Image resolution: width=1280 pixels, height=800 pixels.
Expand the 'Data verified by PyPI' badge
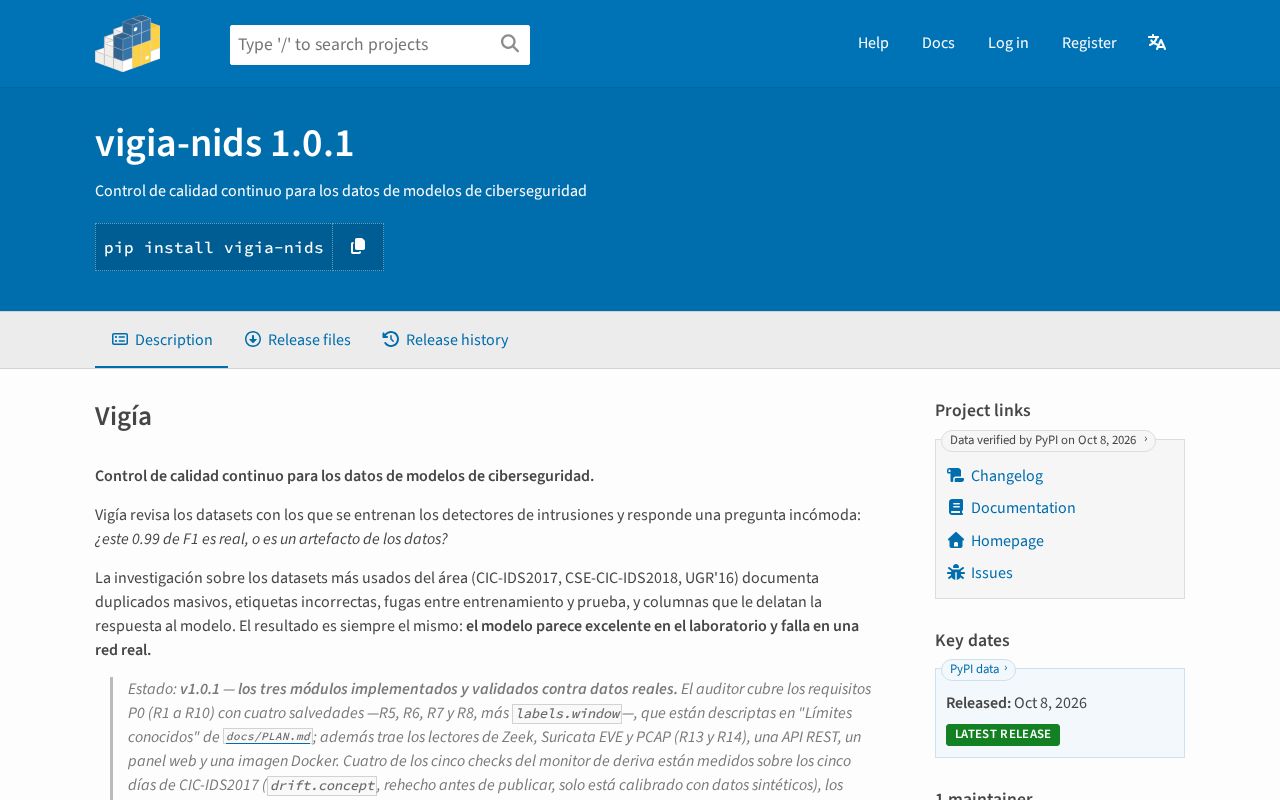coord(1048,440)
